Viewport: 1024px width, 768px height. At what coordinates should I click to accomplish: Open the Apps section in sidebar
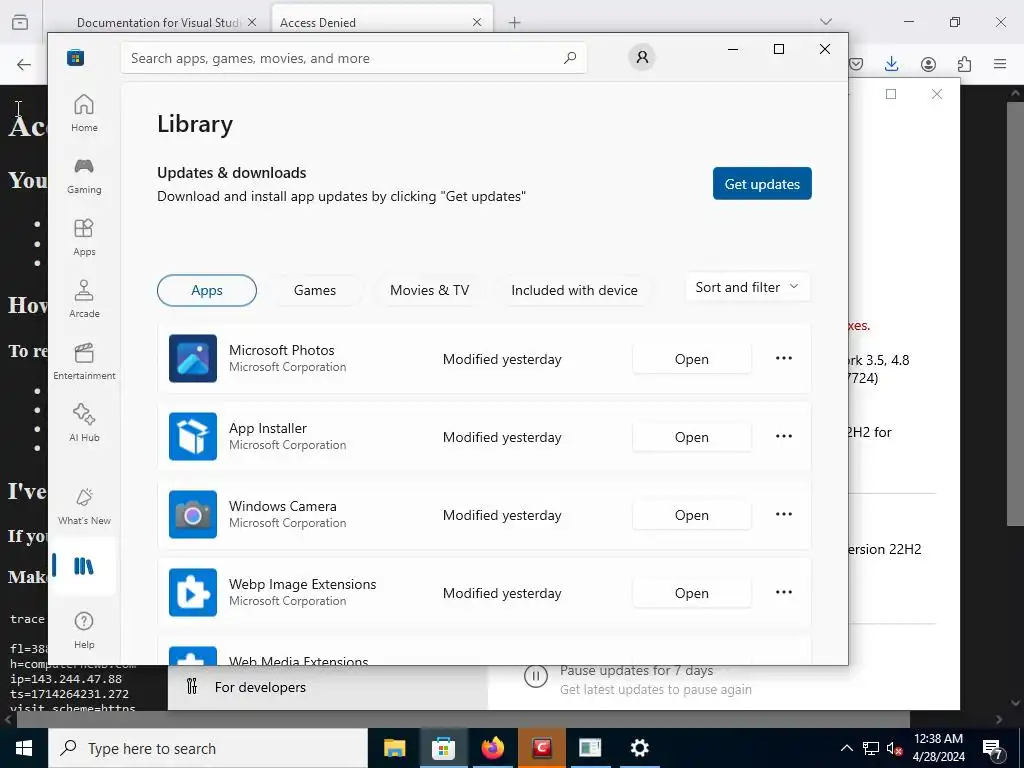click(84, 238)
